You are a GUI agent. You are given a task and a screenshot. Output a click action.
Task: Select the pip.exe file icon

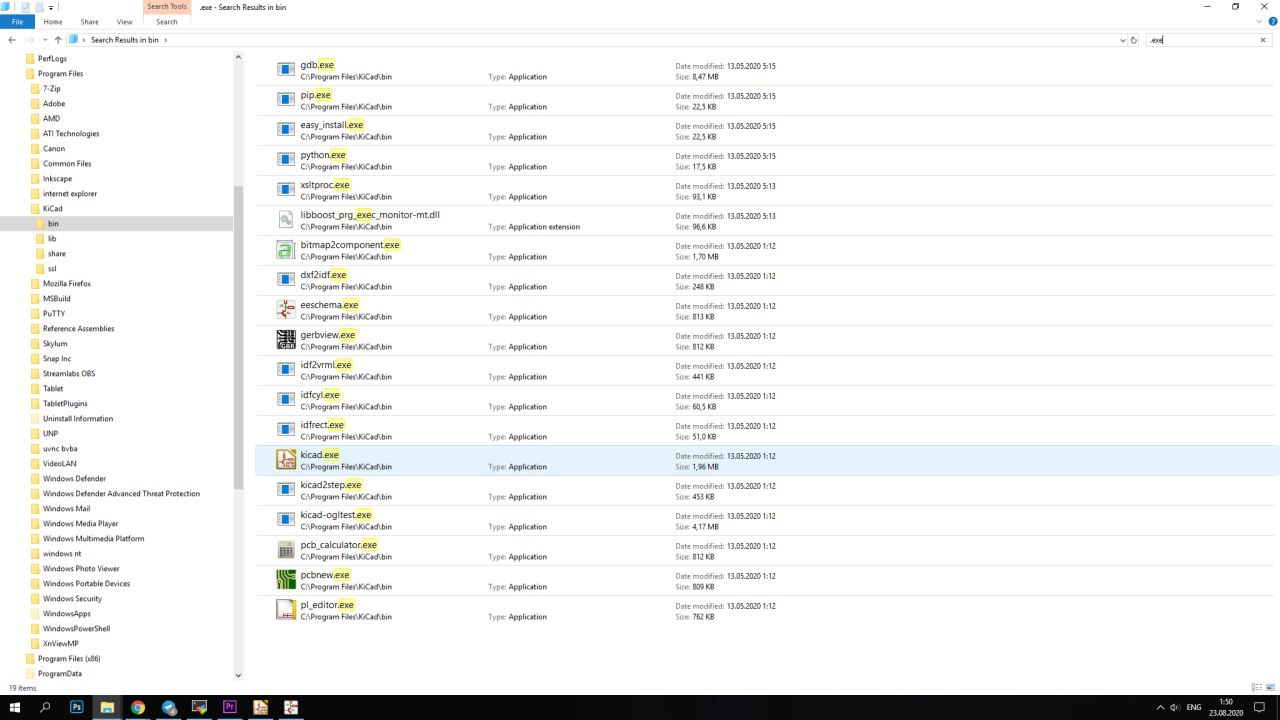tap(285, 100)
